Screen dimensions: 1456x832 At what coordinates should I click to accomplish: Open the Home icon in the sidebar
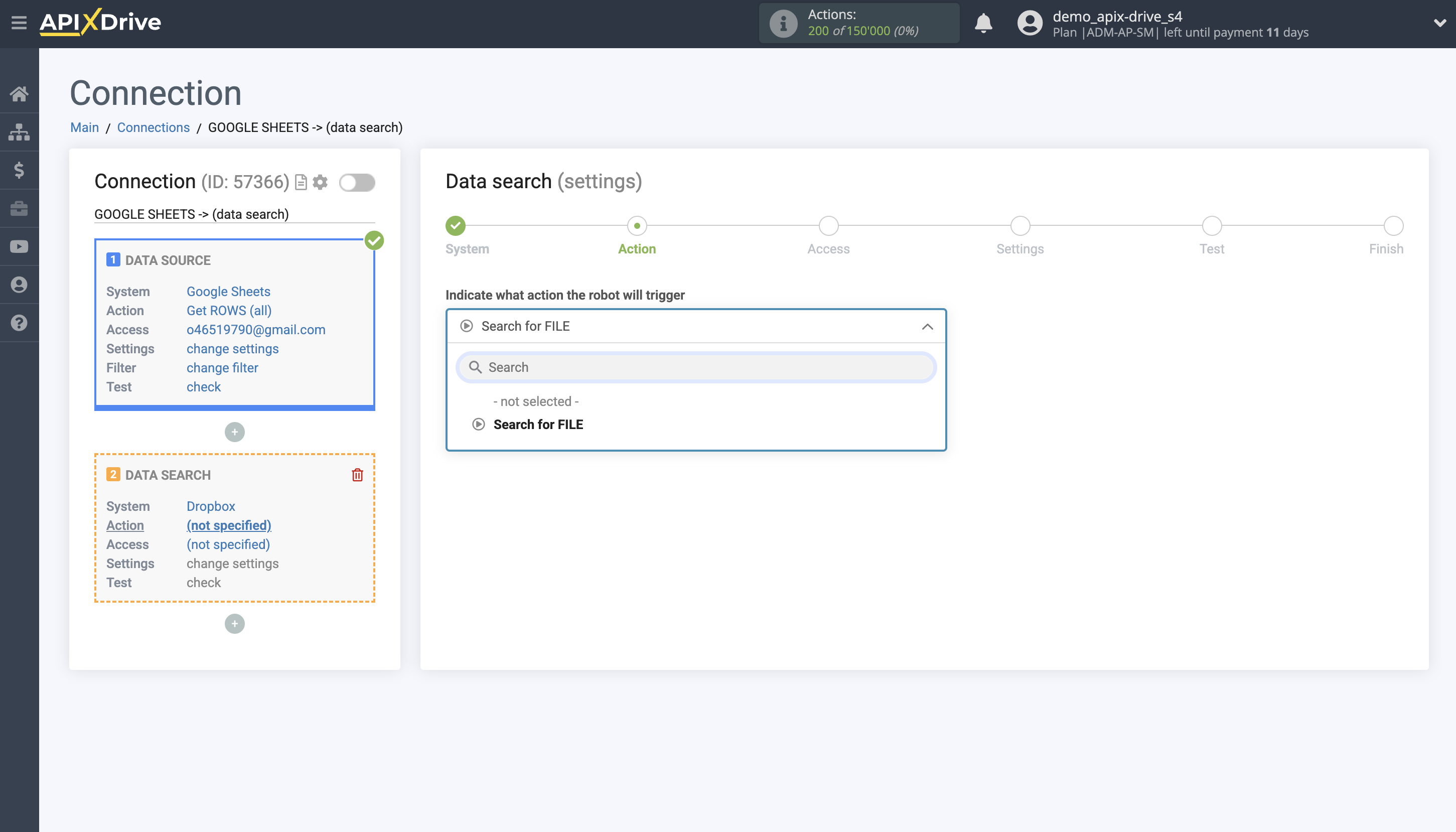point(19,94)
